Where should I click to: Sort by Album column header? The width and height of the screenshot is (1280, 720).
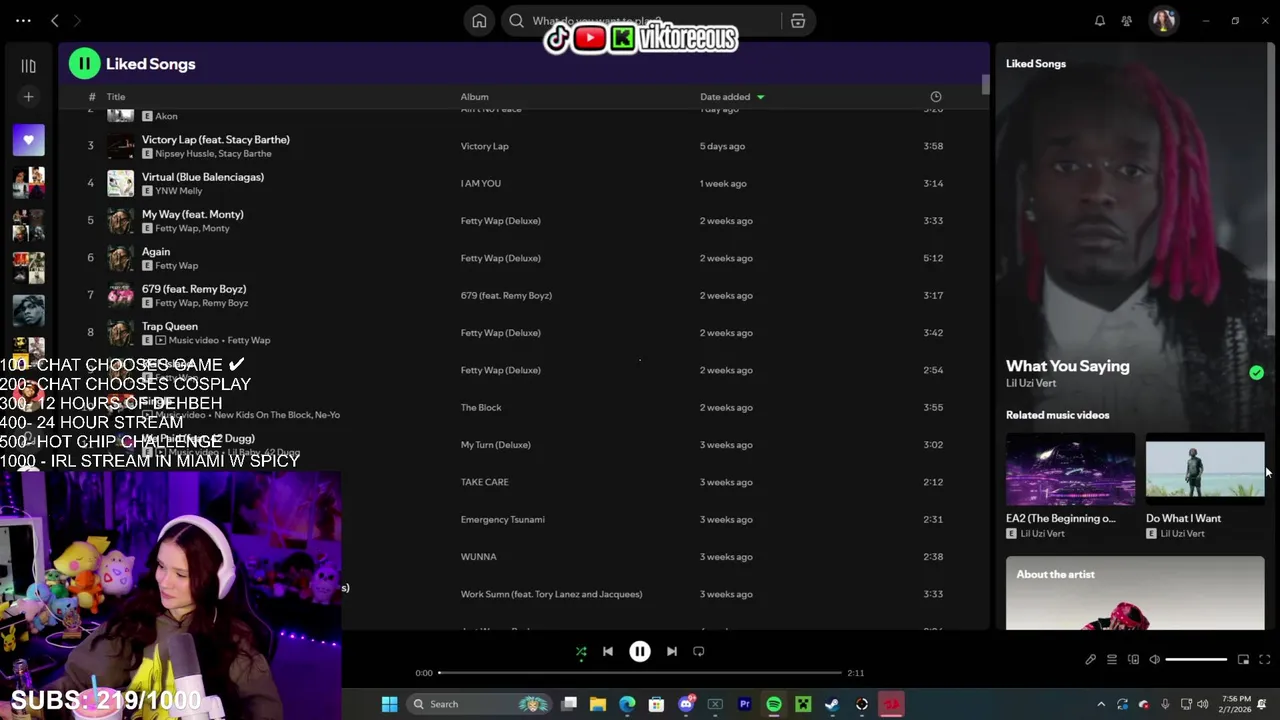click(474, 97)
